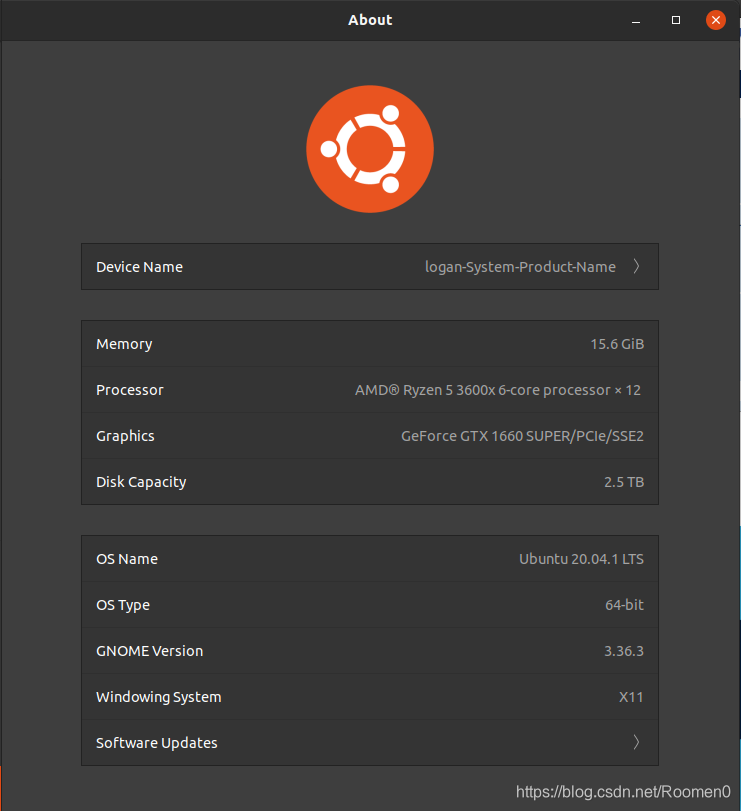Open the Device Name row to rename
Image resolution: width=741 pixels, height=811 pixels.
(x=370, y=266)
